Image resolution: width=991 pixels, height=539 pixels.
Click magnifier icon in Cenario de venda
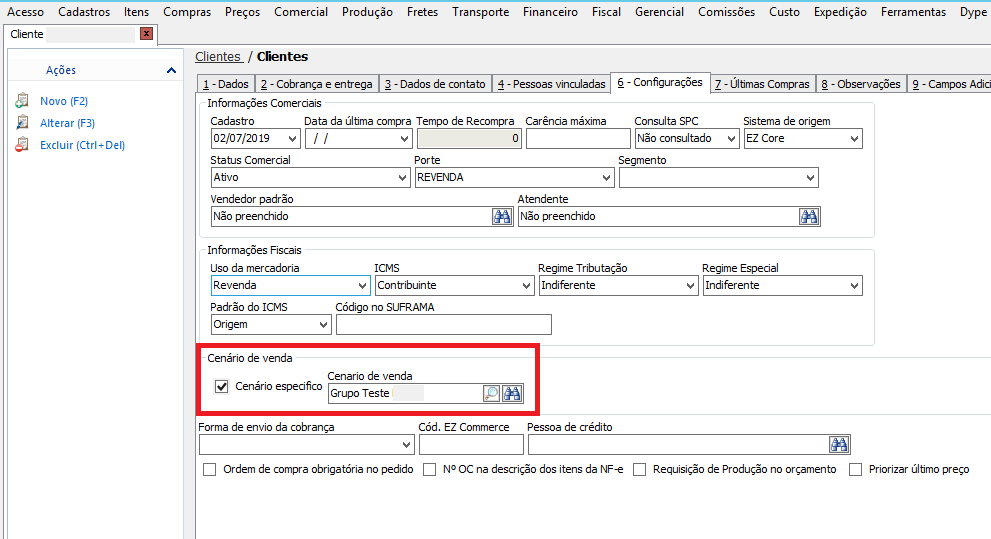tap(491, 394)
